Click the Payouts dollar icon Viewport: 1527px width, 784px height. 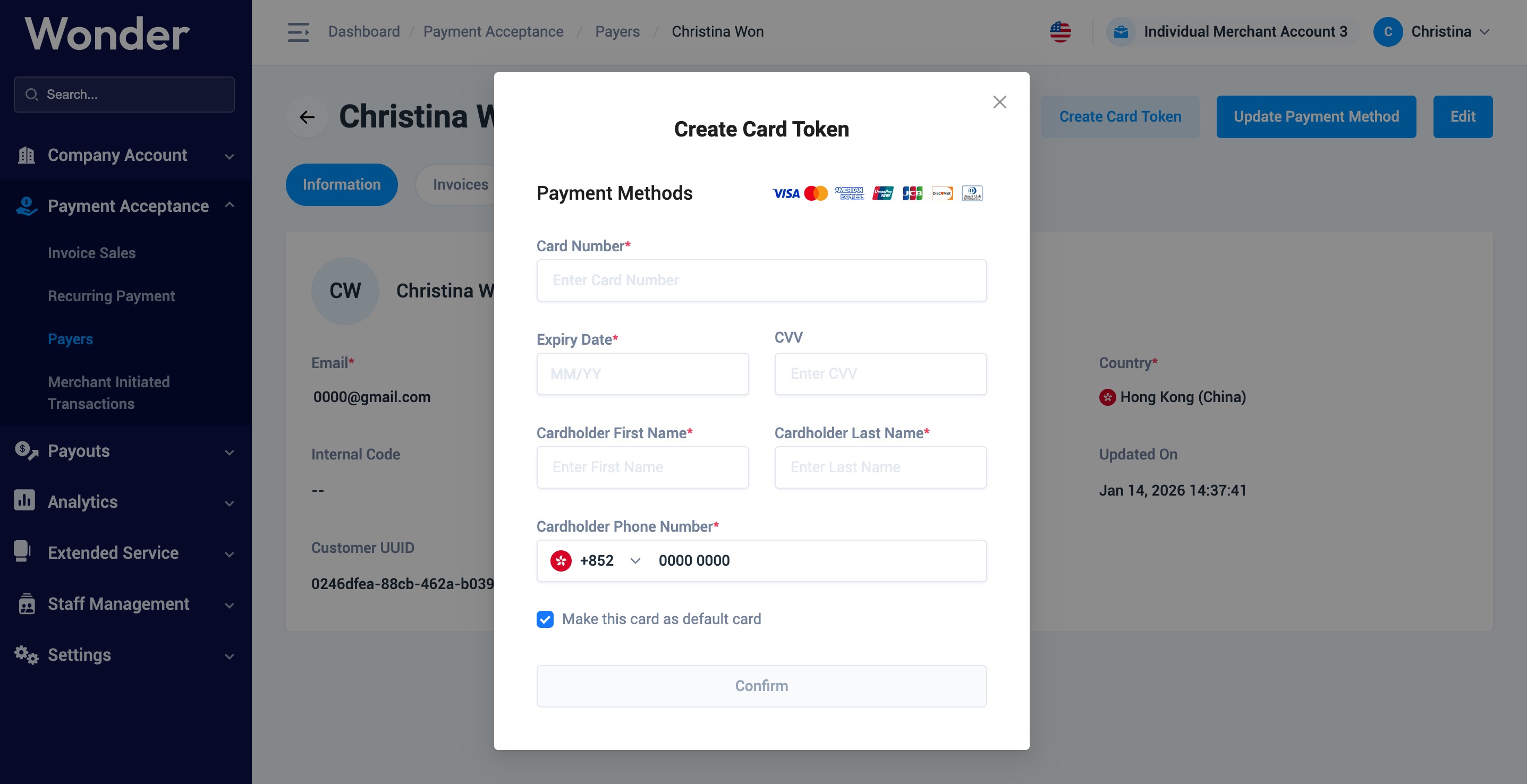[26, 450]
